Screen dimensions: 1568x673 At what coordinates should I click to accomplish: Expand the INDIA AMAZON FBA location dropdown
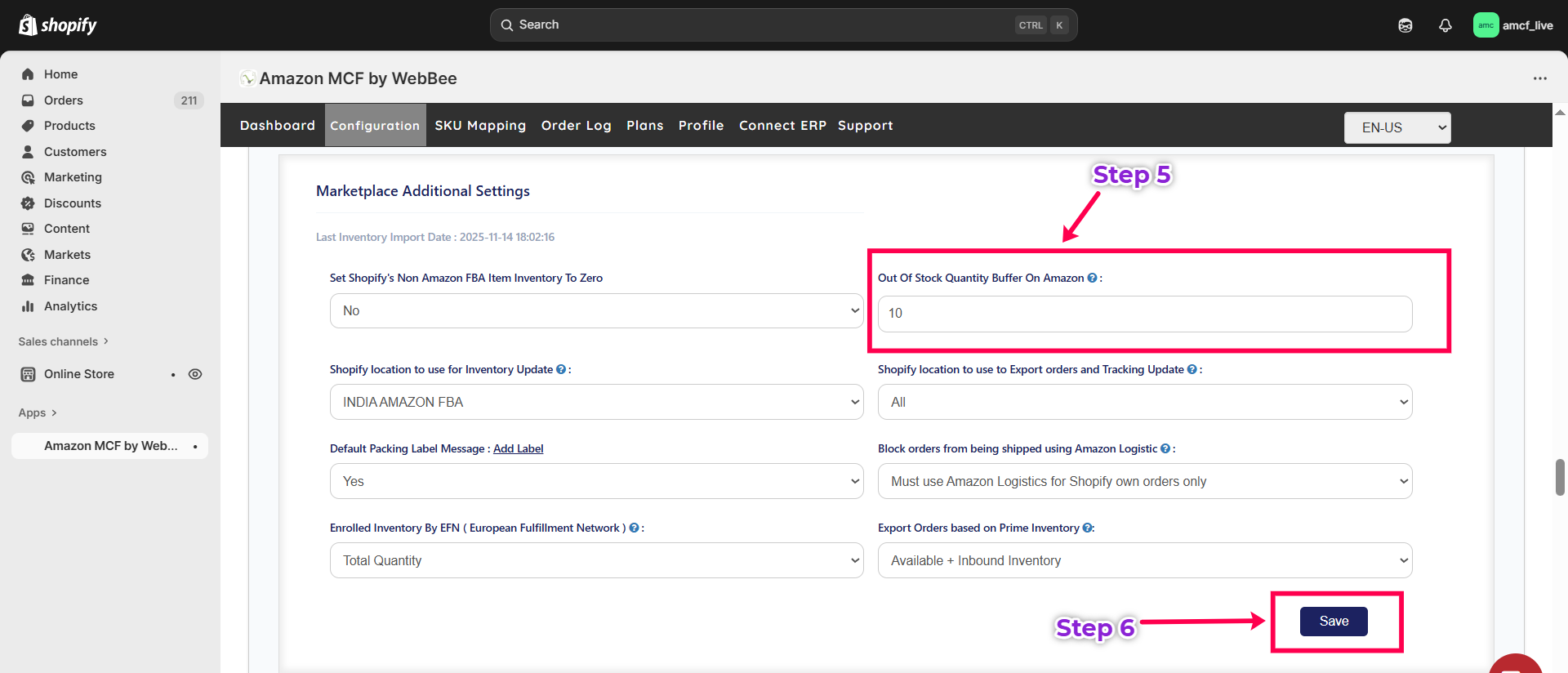(596, 402)
